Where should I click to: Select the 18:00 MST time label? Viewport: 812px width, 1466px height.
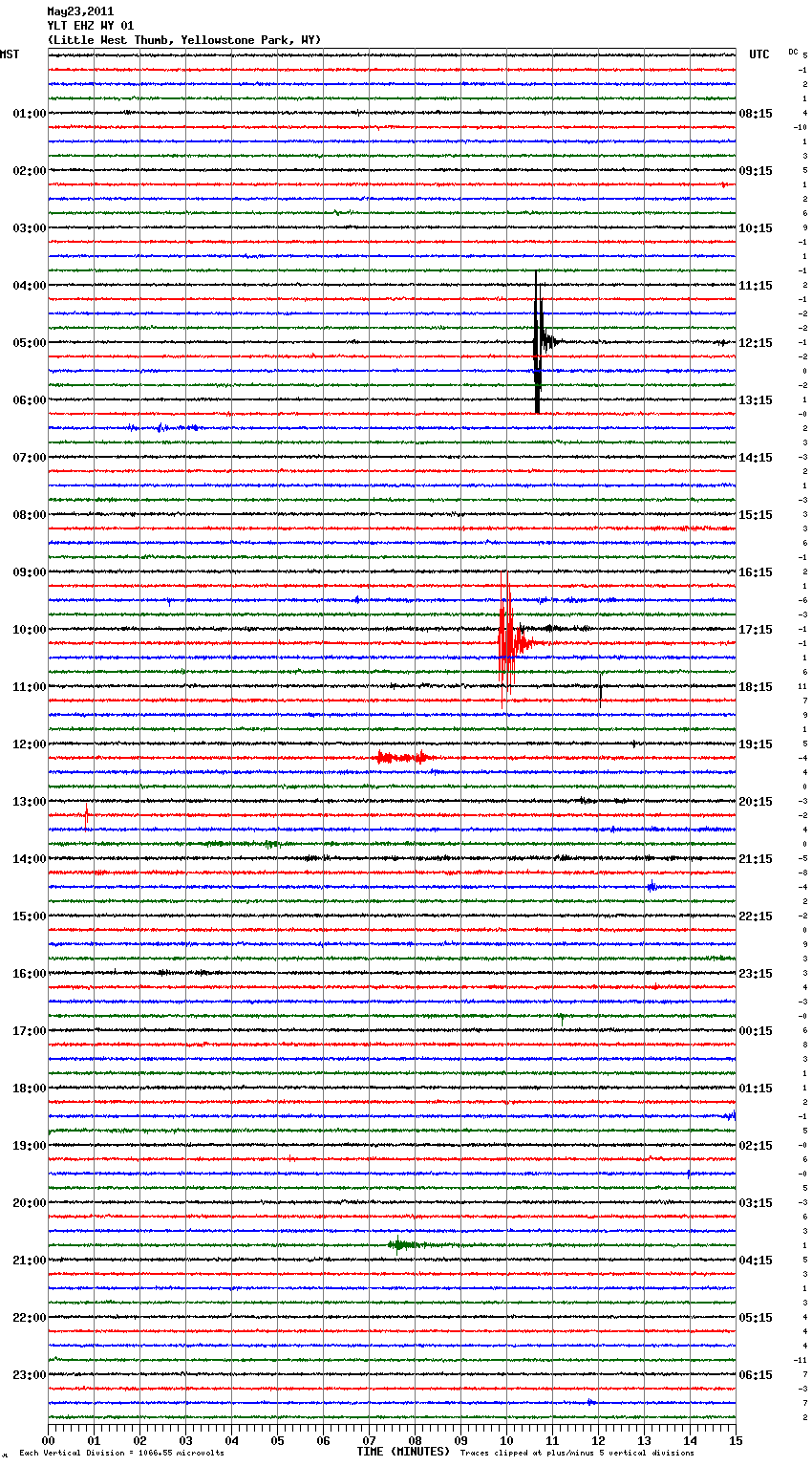pos(29,1089)
